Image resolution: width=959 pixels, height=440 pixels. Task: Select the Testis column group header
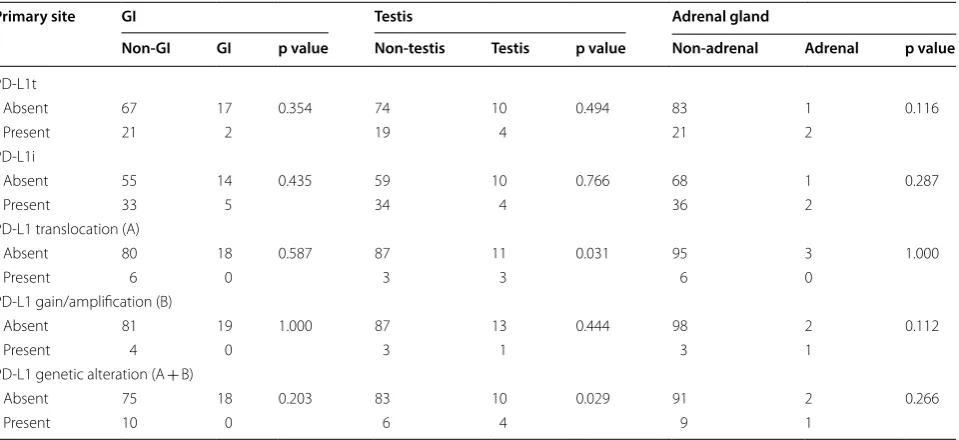[x=393, y=17]
